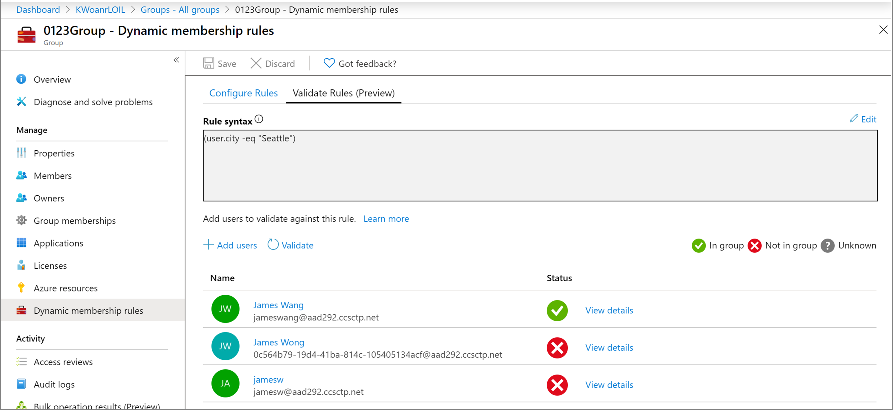Click the Diagnose and solve problems wrench icon

[x=22, y=102]
